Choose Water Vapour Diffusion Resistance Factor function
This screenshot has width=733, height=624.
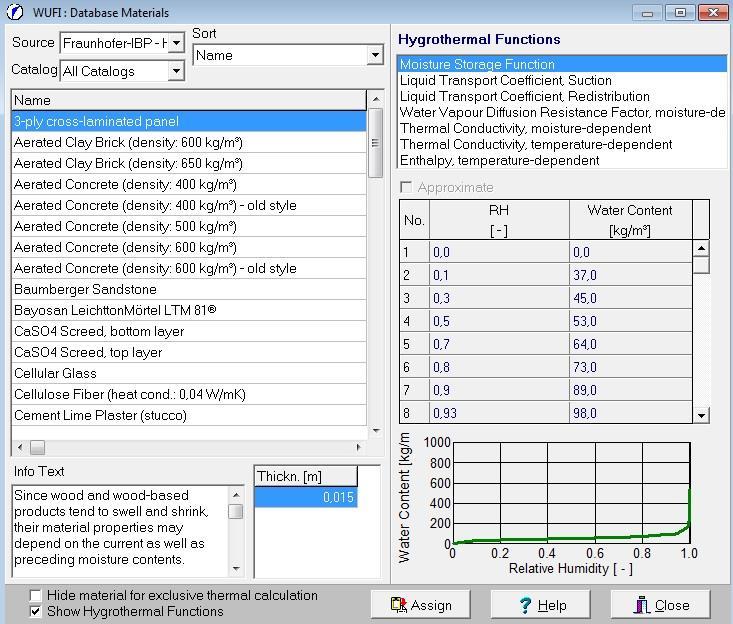point(562,112)
